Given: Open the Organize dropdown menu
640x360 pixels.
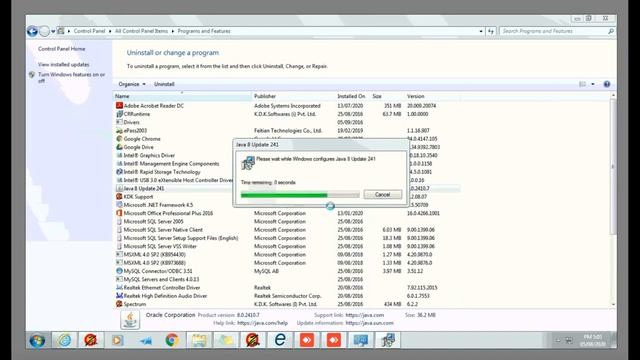Looking at the screenshot, I should click(132, 84).
